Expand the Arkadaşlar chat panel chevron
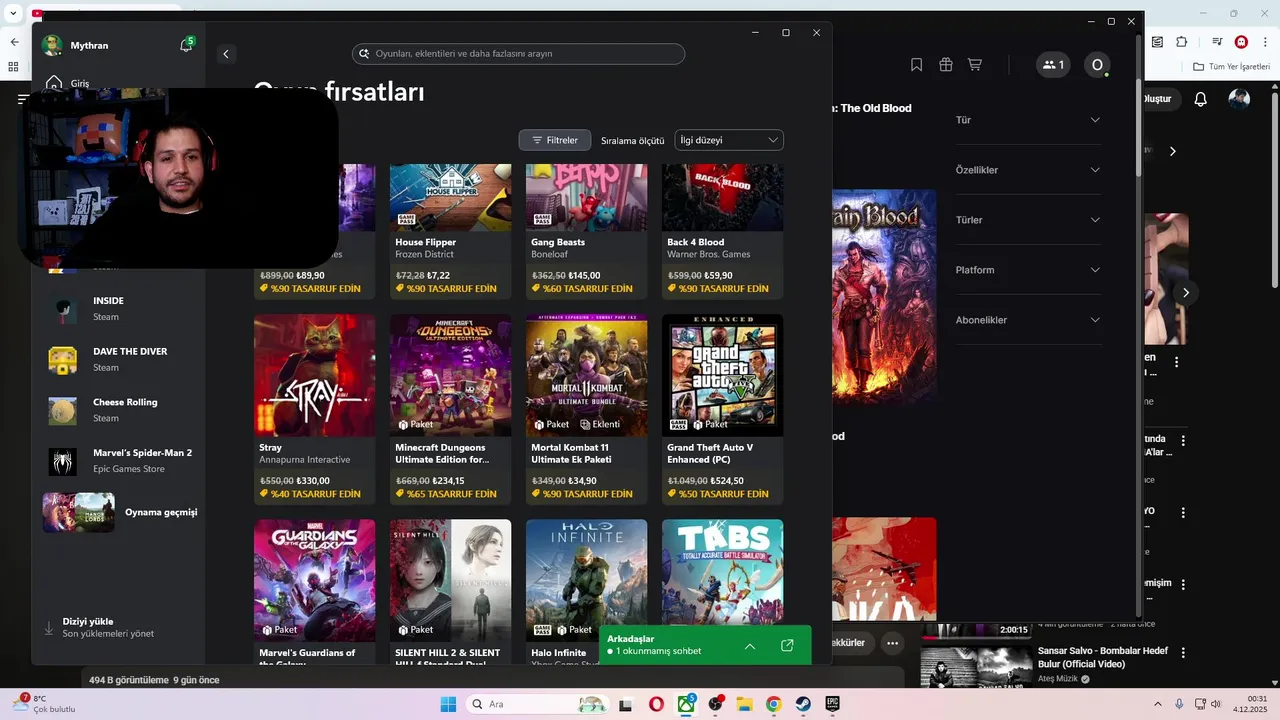 click(x=750, y=646)
